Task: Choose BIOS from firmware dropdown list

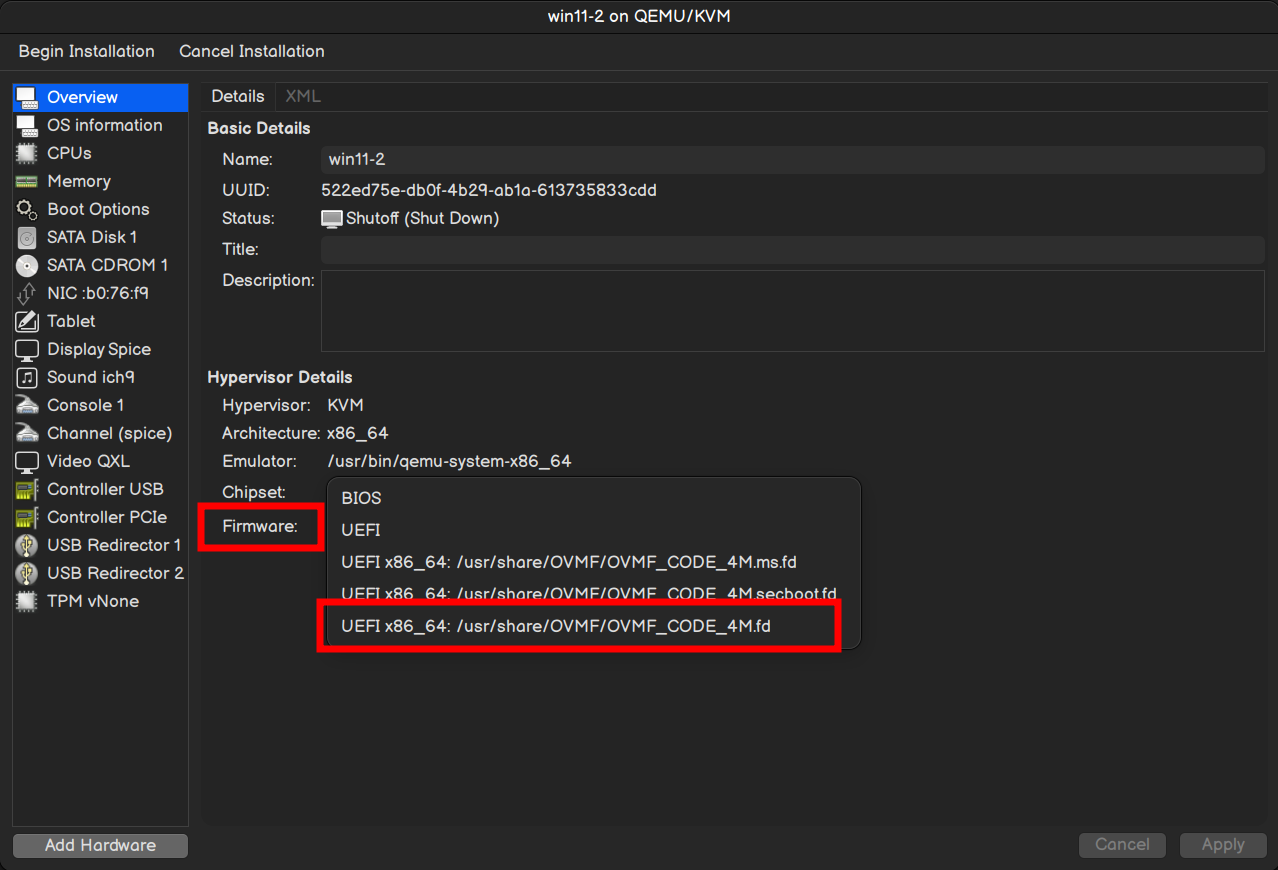Action: [594, 498]
